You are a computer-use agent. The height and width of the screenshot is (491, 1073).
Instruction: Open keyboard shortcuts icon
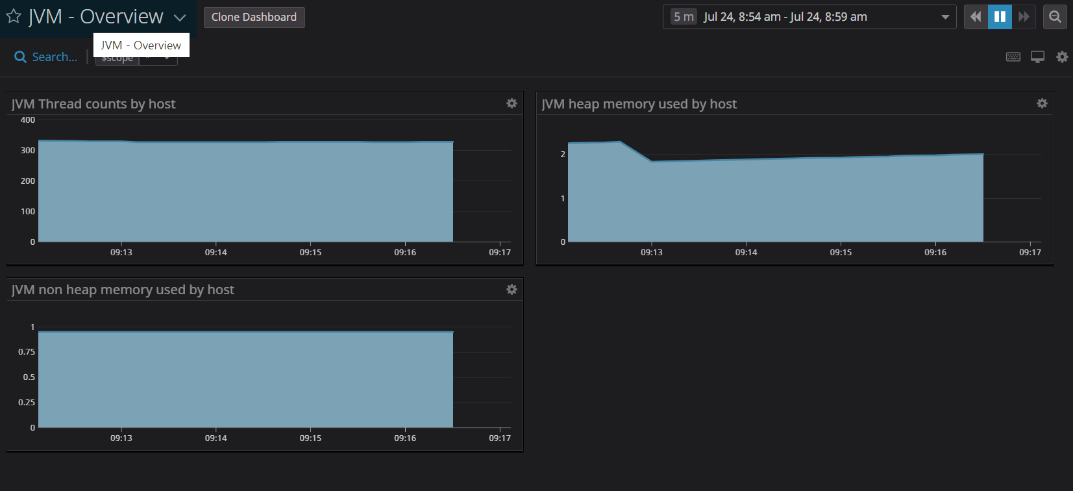coord(1013,57)
